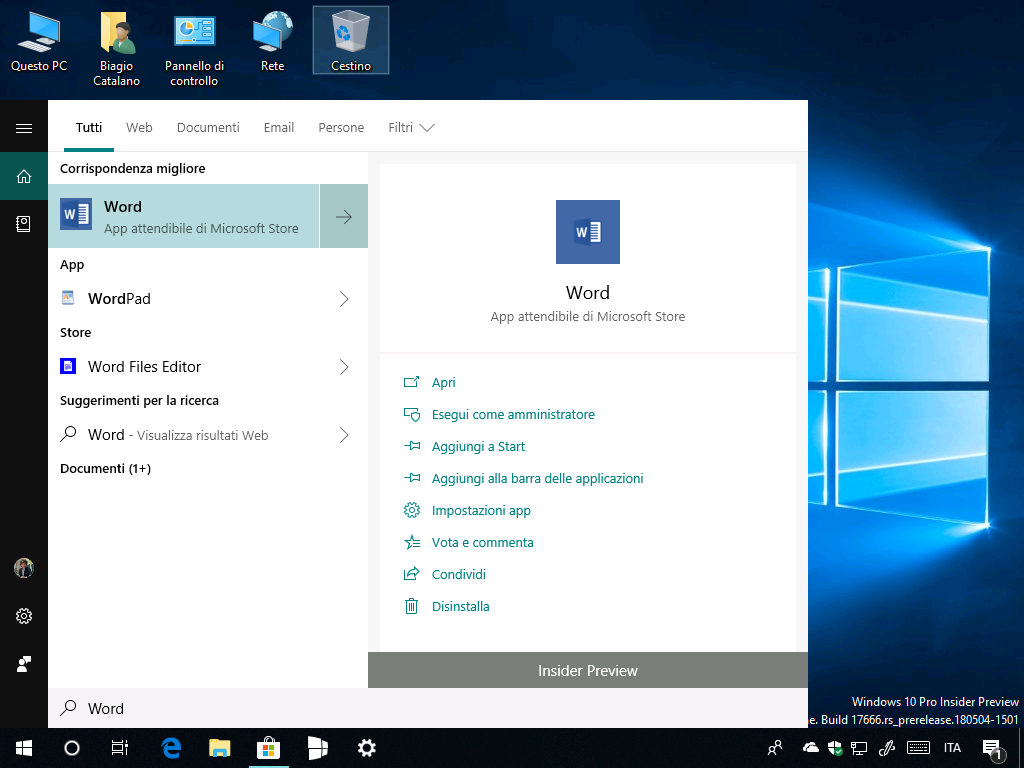Switch to the Documenti tab

[208, 127]
